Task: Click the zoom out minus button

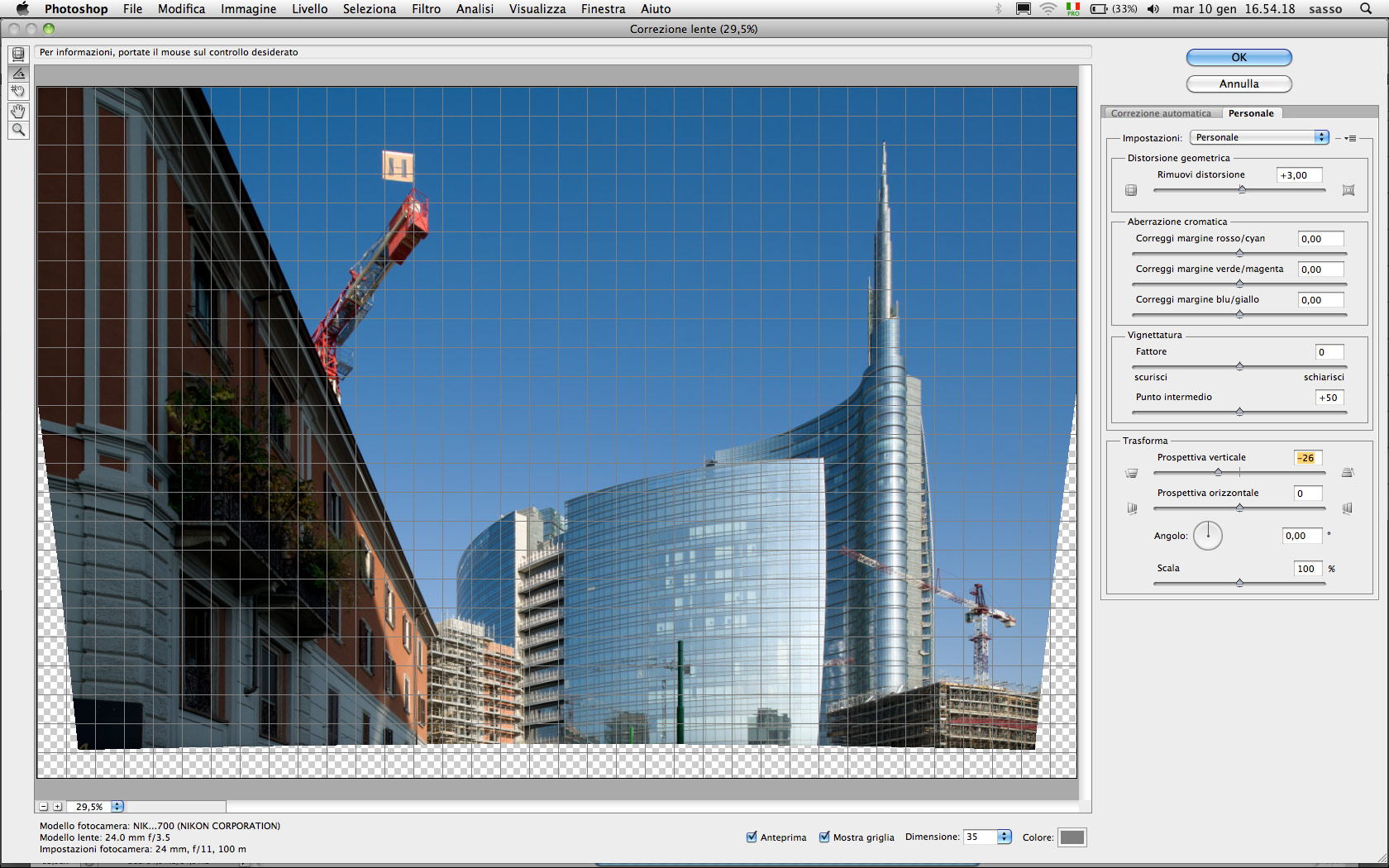Action: [44, 807]
